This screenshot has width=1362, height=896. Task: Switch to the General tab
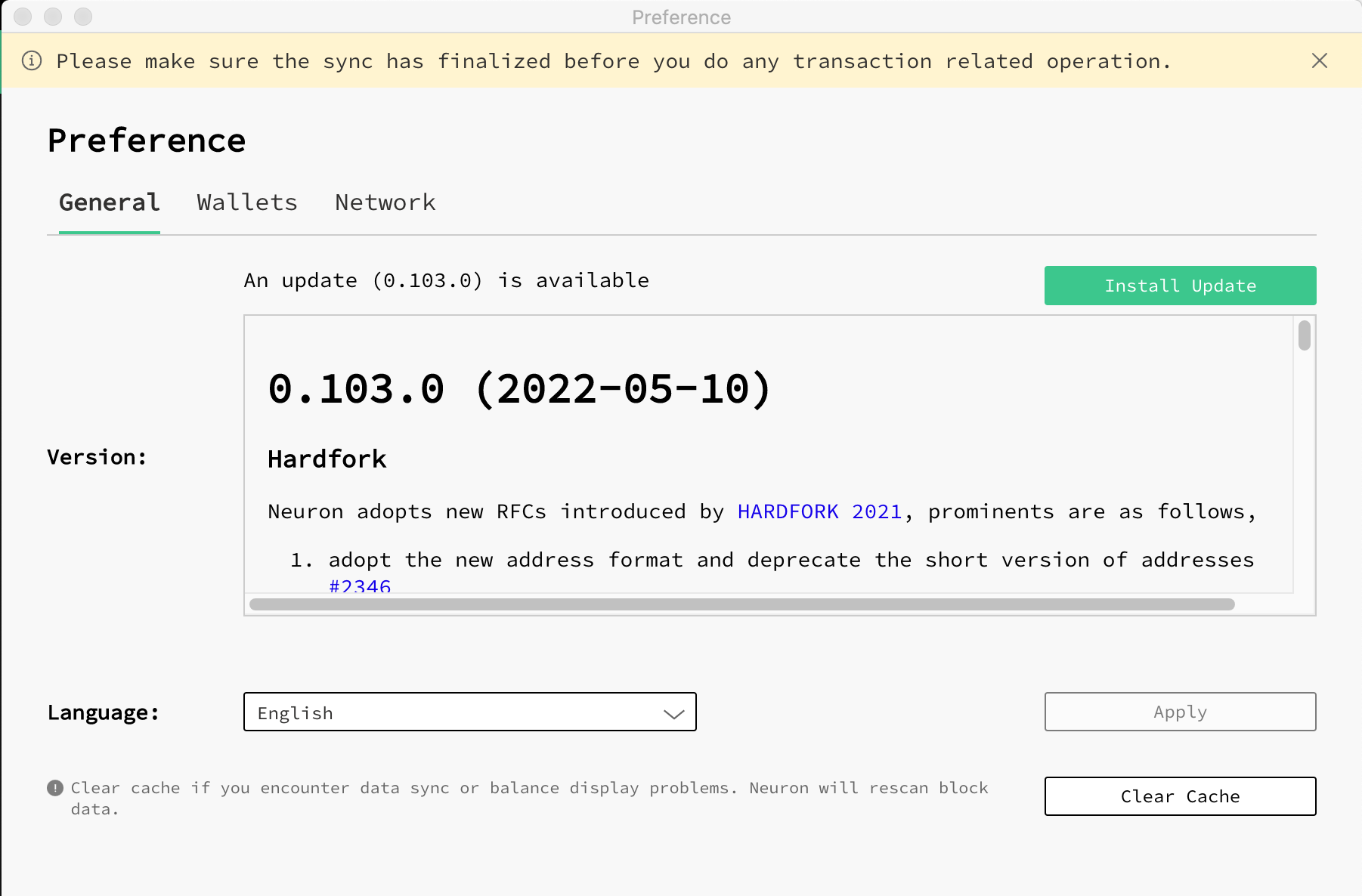pyautogui.click(x=110, y=202)
